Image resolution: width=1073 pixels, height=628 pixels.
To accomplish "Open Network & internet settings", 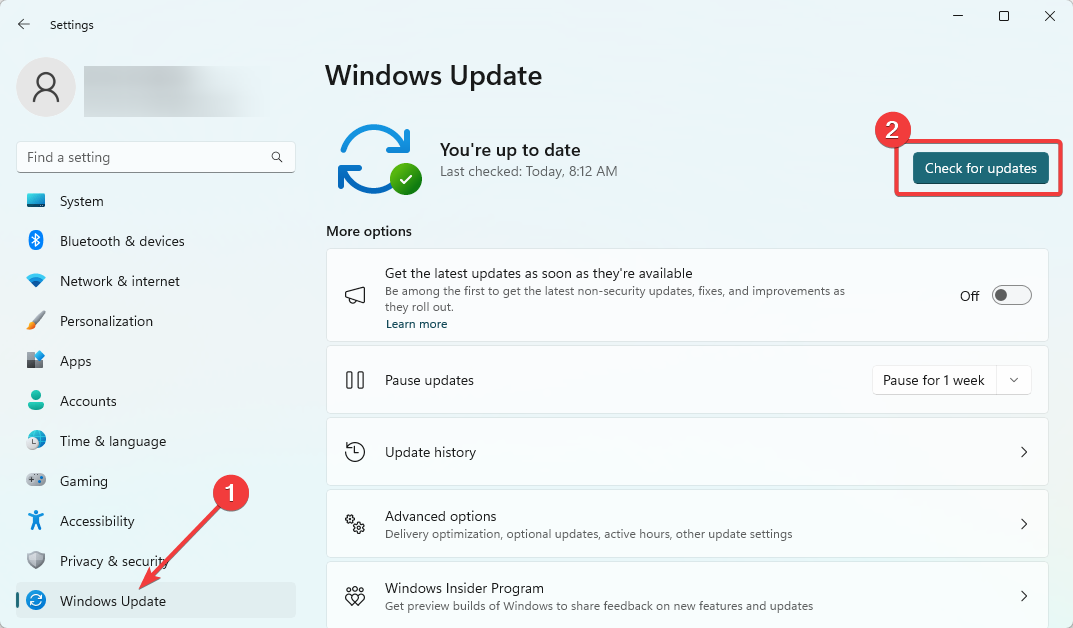I will click(156, 281).
